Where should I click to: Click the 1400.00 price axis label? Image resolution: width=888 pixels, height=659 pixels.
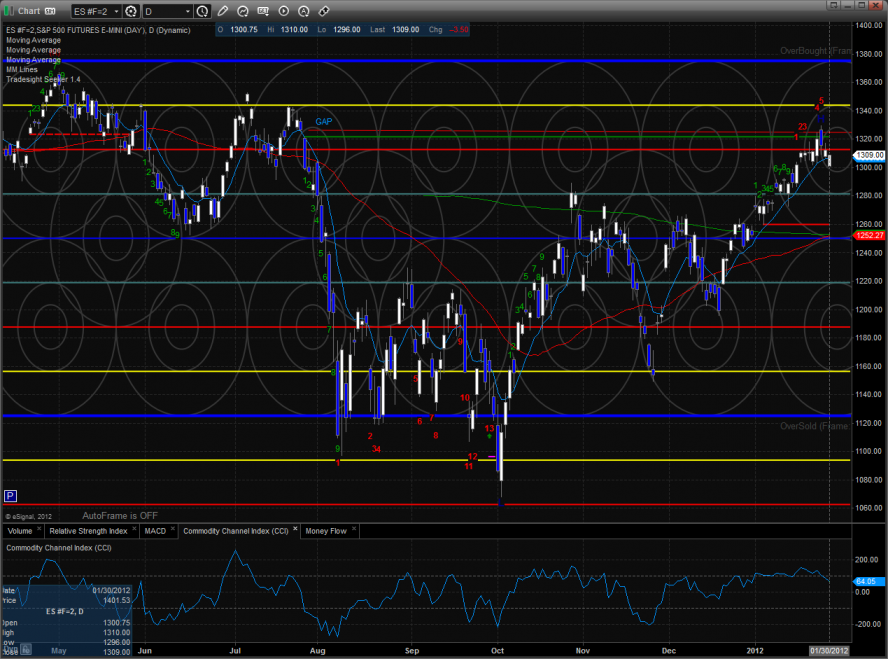click(869, 25)
